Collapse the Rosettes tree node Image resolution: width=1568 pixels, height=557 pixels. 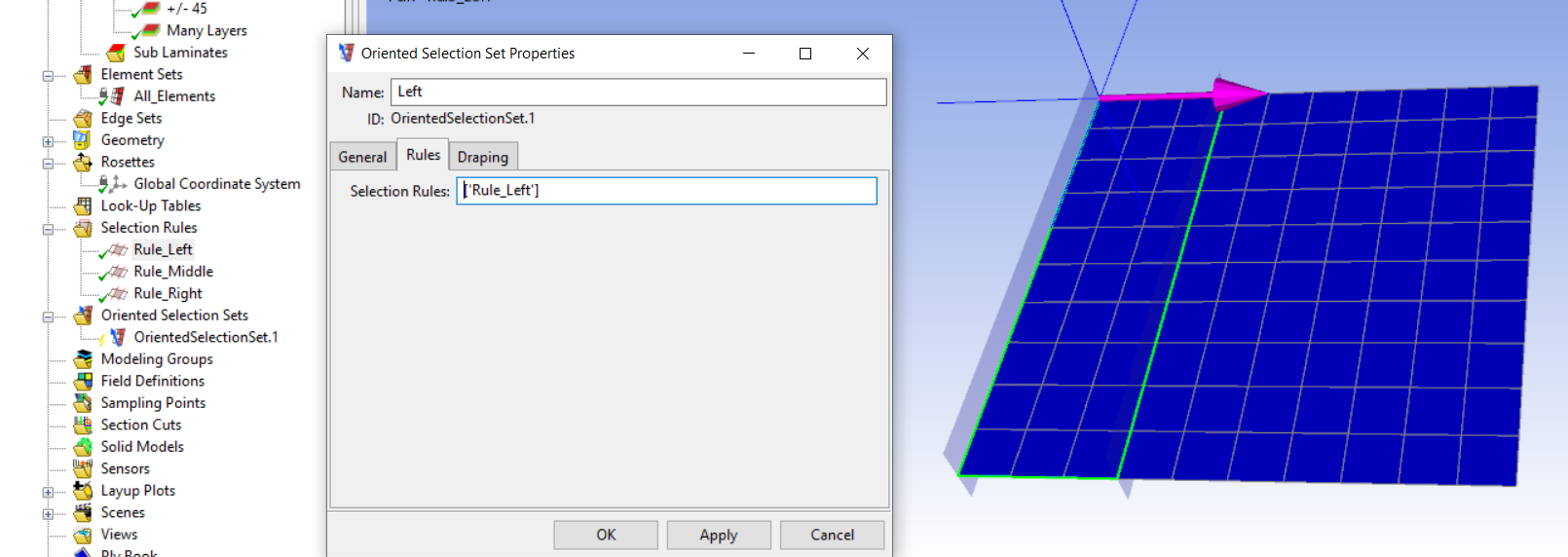point(48,163)
